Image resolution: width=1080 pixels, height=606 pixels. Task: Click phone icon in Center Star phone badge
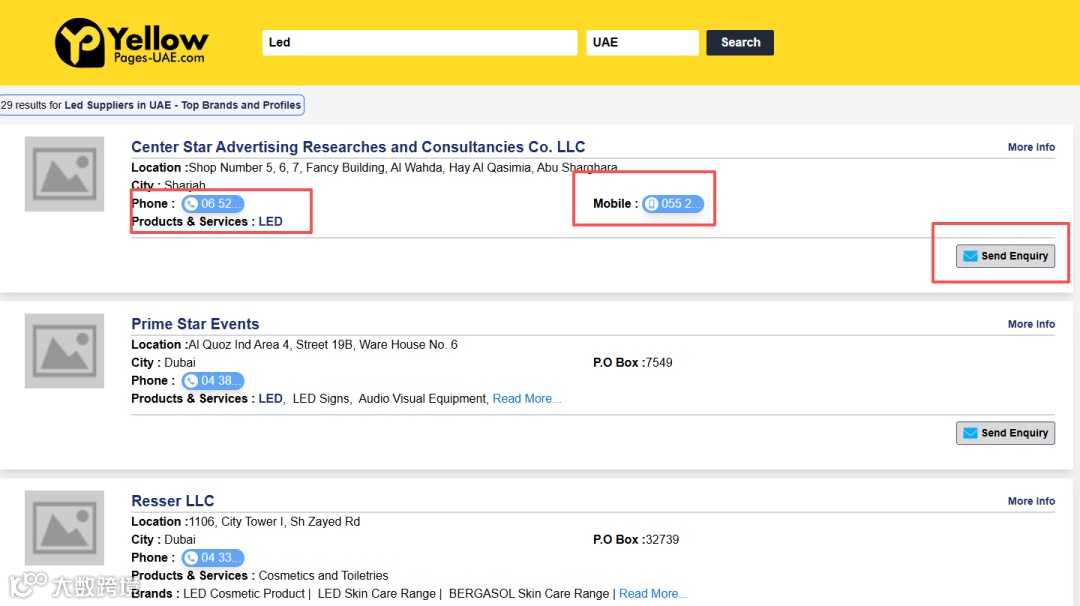(x=191, y=204)
